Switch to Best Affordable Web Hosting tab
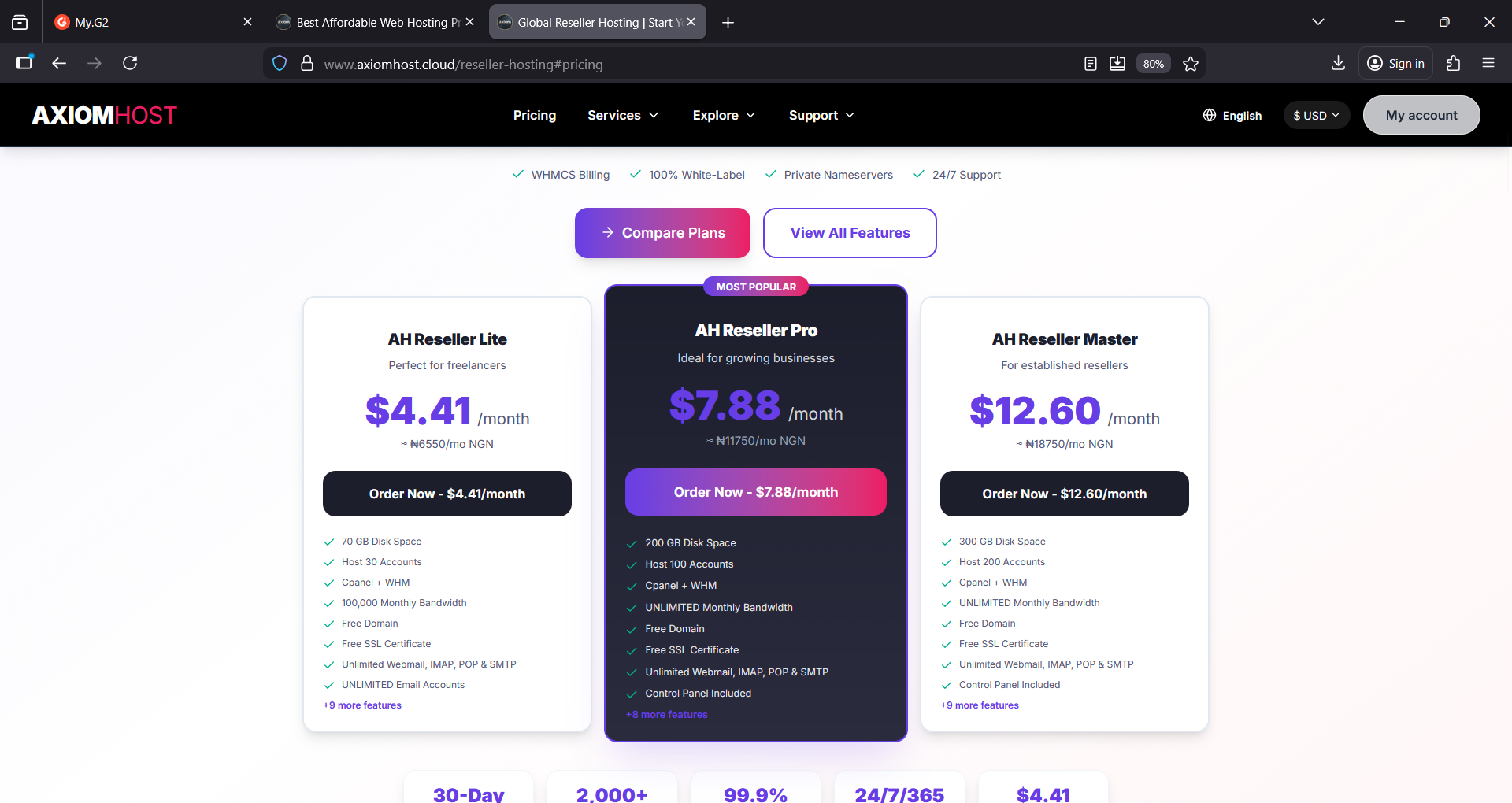 pos(375,22)
